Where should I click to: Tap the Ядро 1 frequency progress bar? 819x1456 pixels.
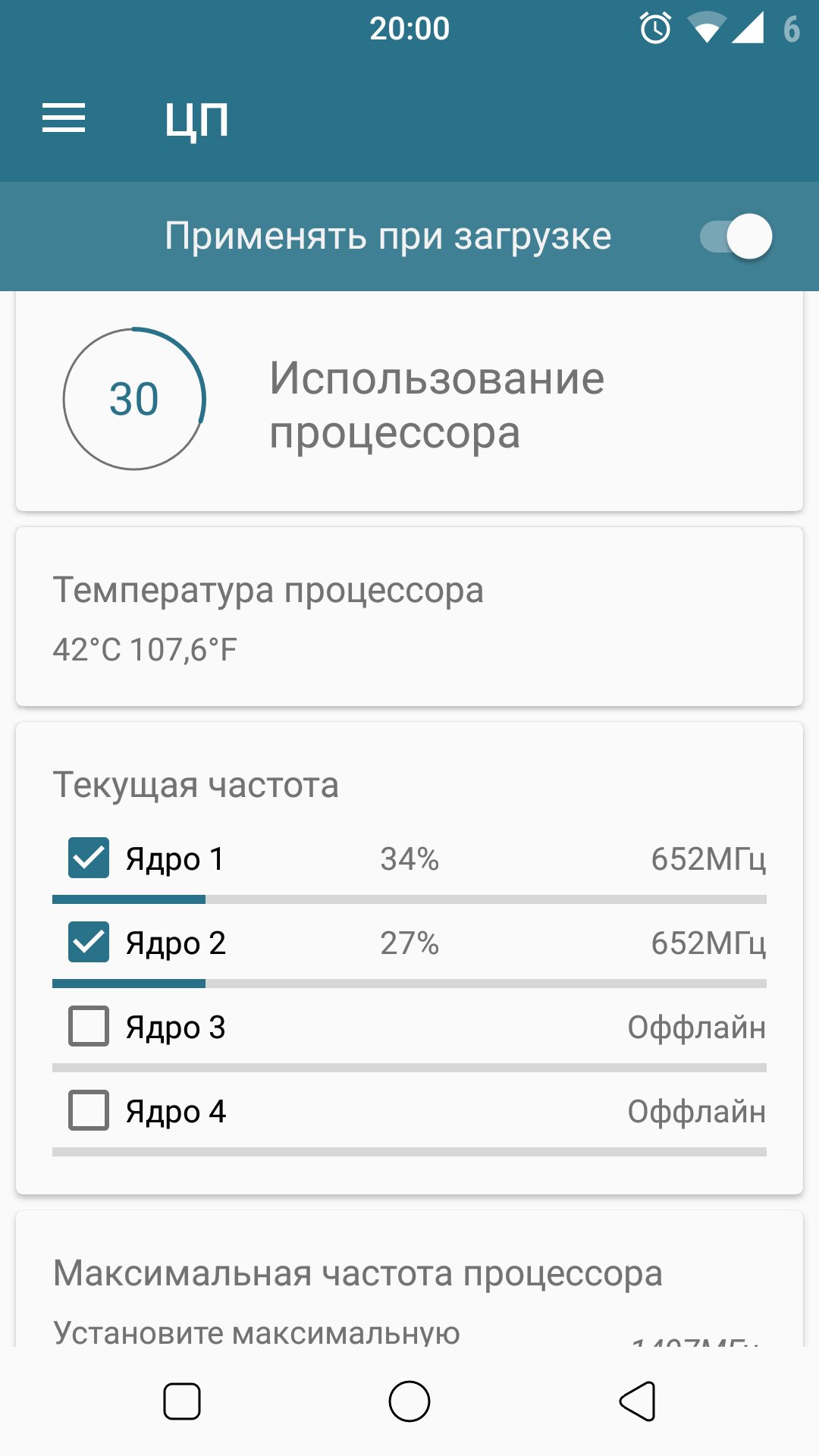409,899
